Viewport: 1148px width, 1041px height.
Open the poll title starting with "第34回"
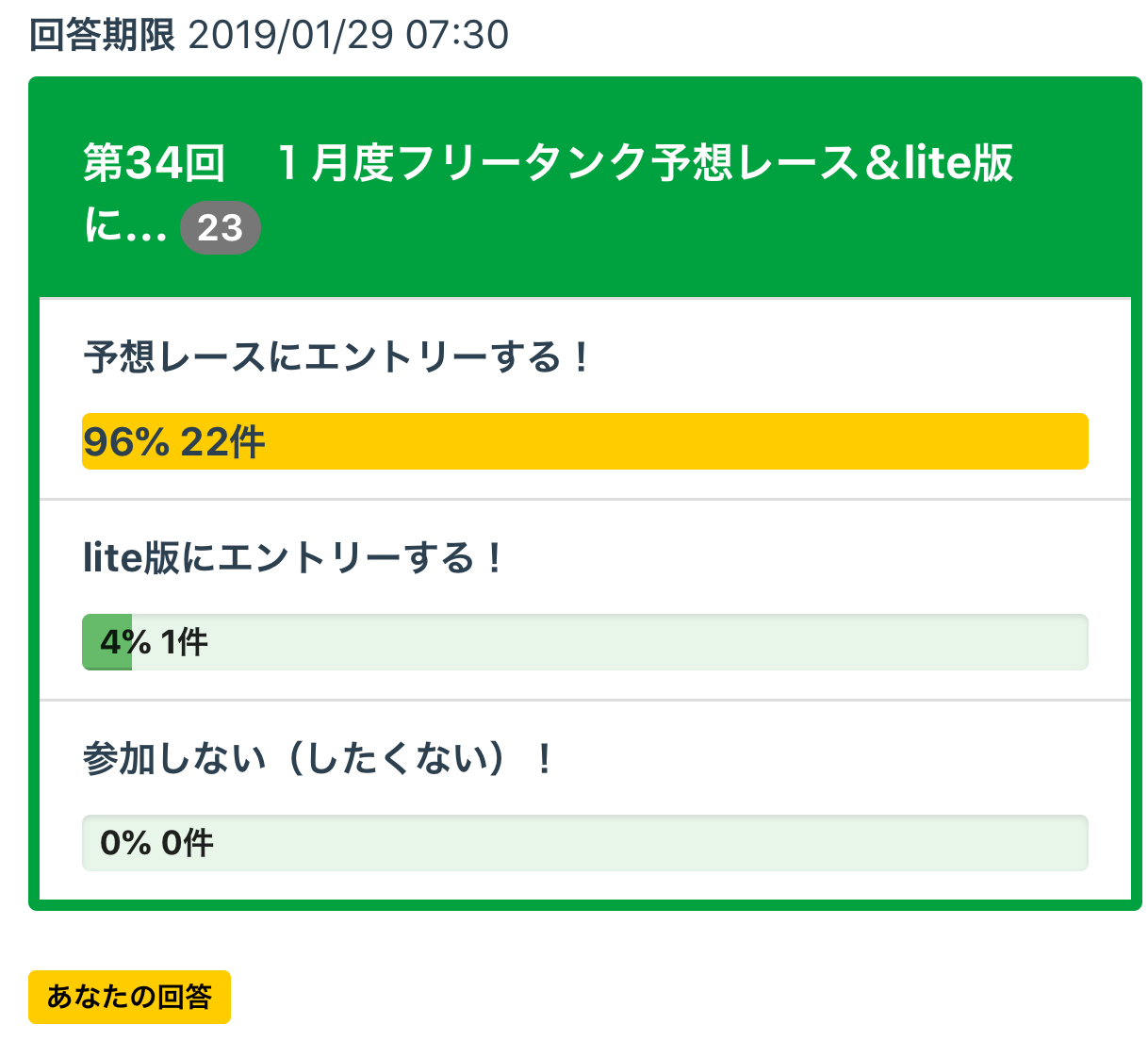(547, 163)
